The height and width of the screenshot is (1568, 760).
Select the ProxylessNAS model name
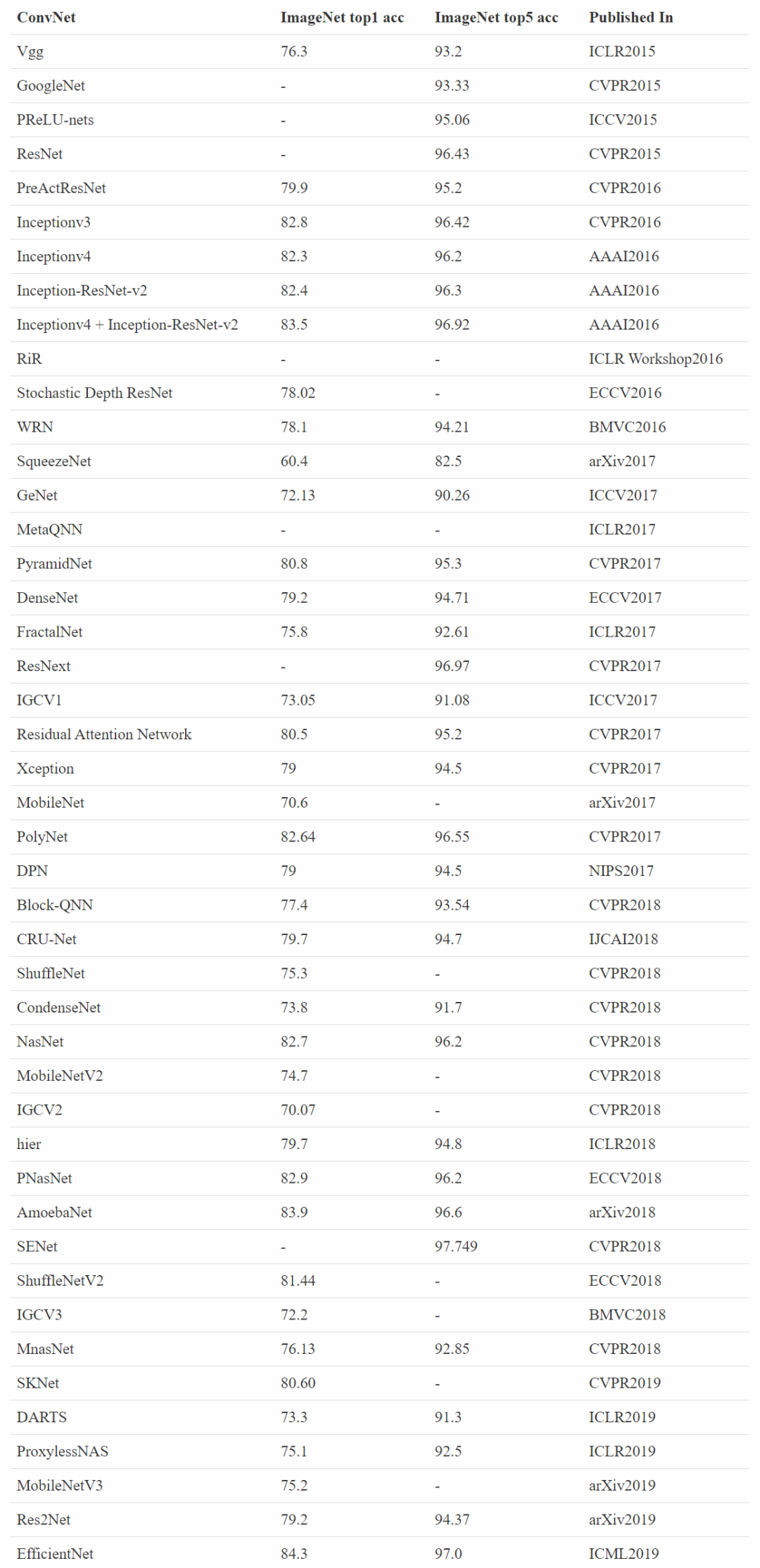click(x=63, y=1452)
